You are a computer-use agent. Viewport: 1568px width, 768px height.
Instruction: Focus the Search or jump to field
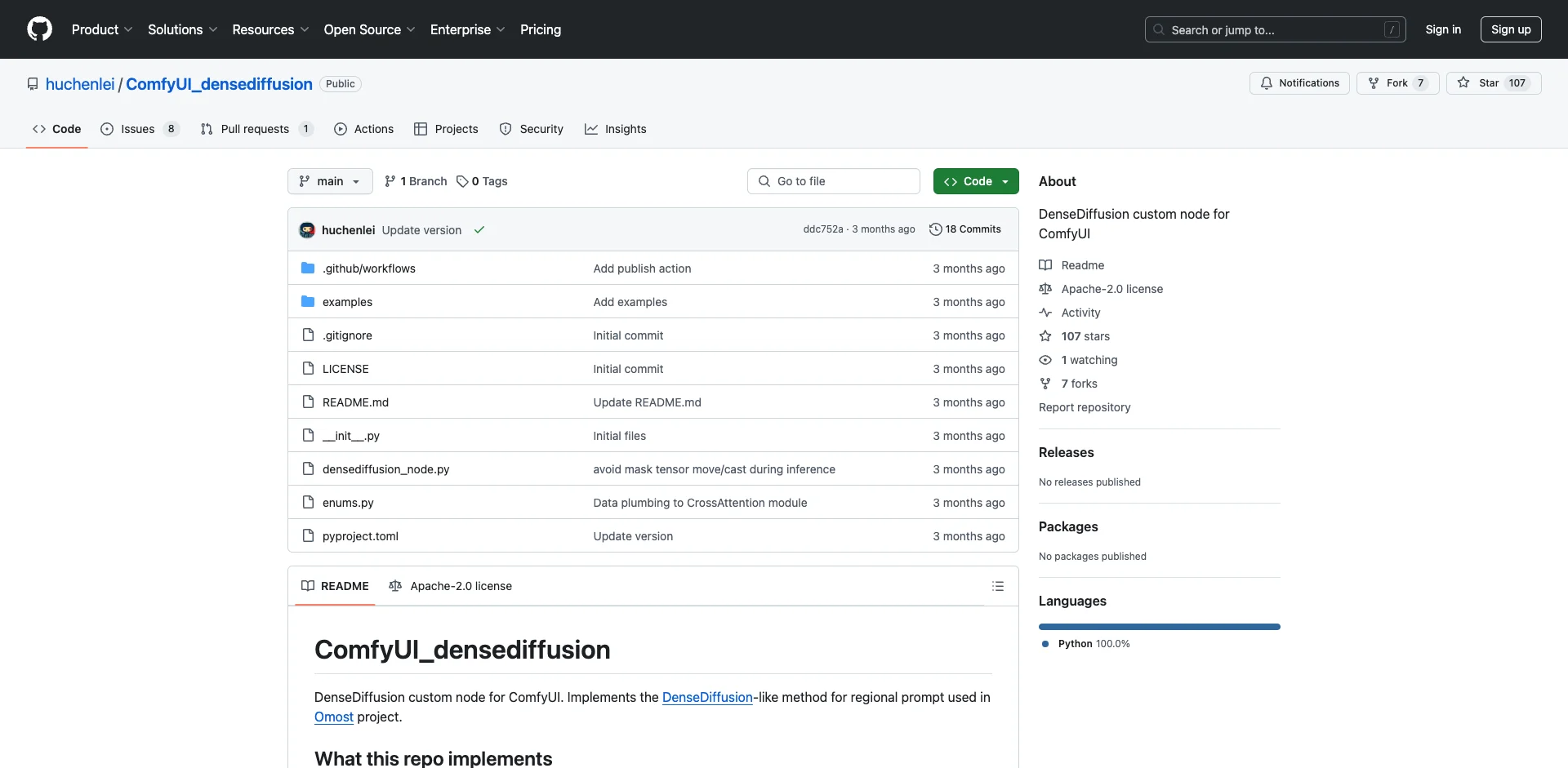click(x=1276, y=29)
